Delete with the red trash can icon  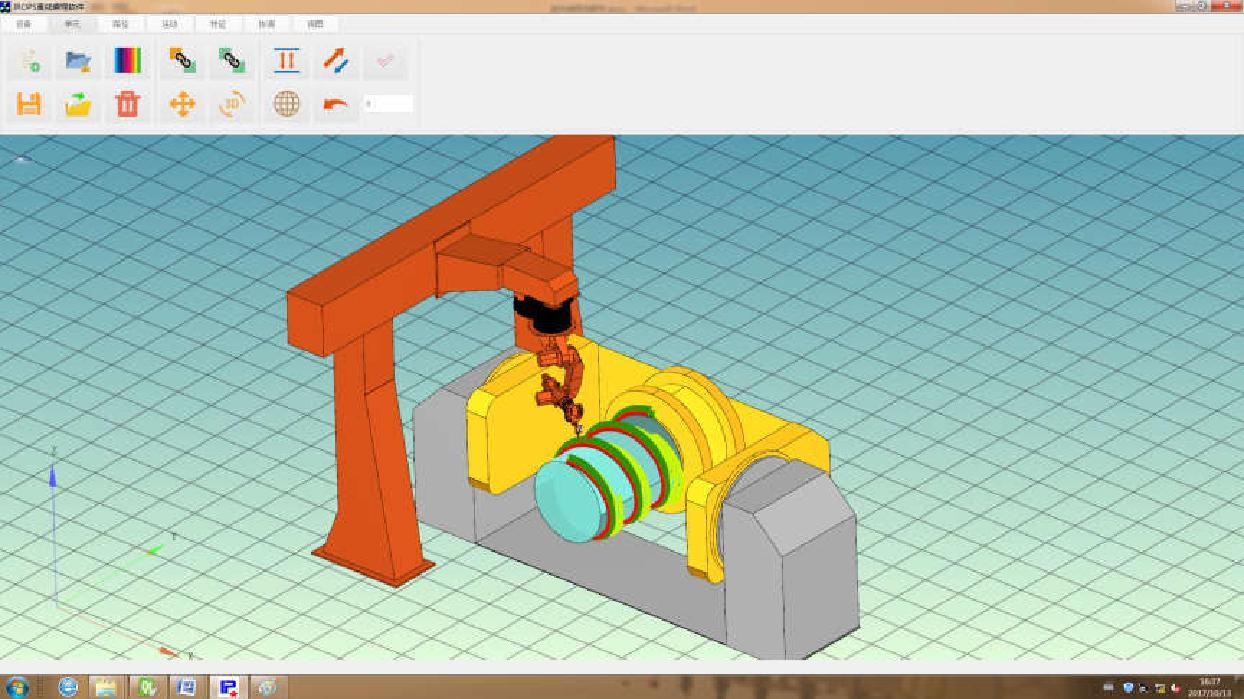[x=128, y=104]
